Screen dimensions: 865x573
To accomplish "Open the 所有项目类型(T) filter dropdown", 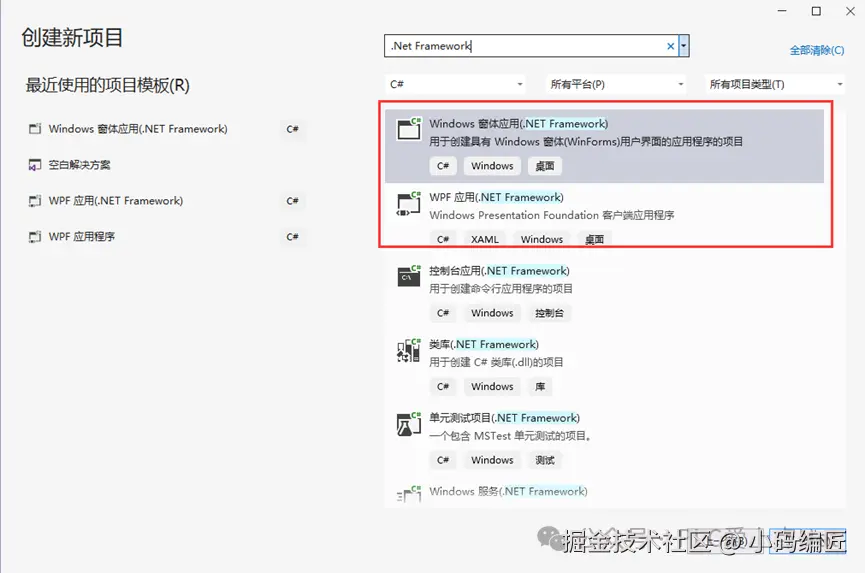I will coord(775,84).
